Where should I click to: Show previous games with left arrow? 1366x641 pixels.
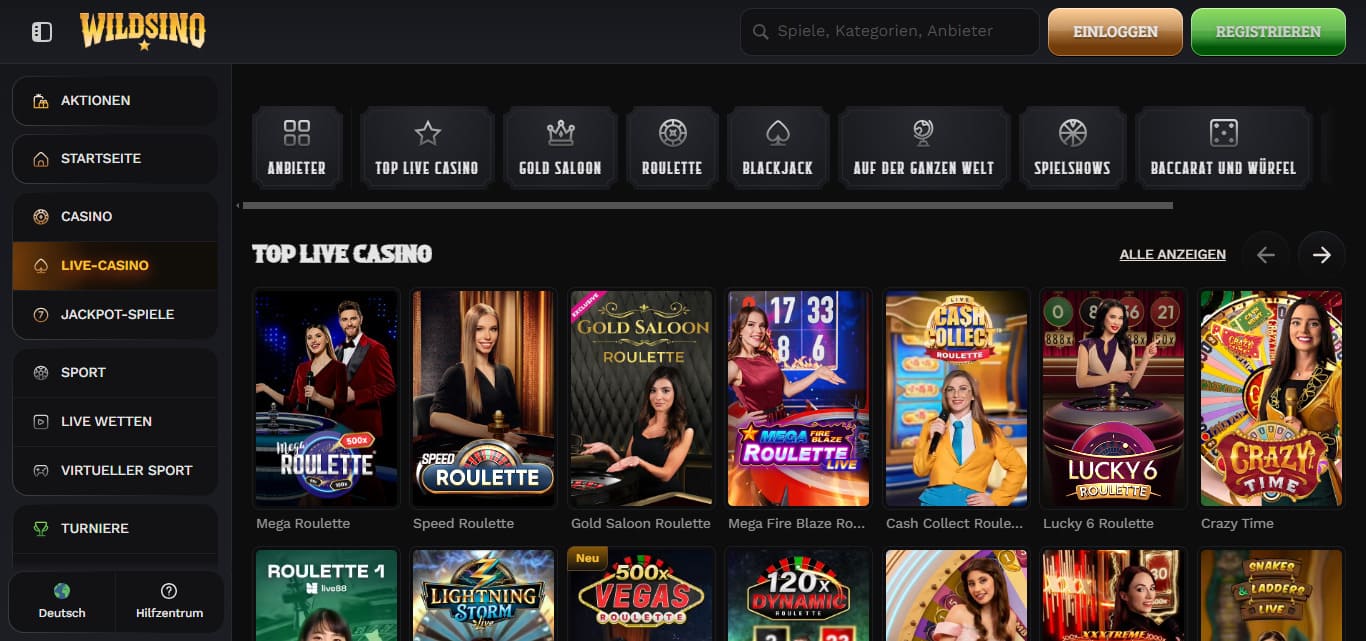1265,255
